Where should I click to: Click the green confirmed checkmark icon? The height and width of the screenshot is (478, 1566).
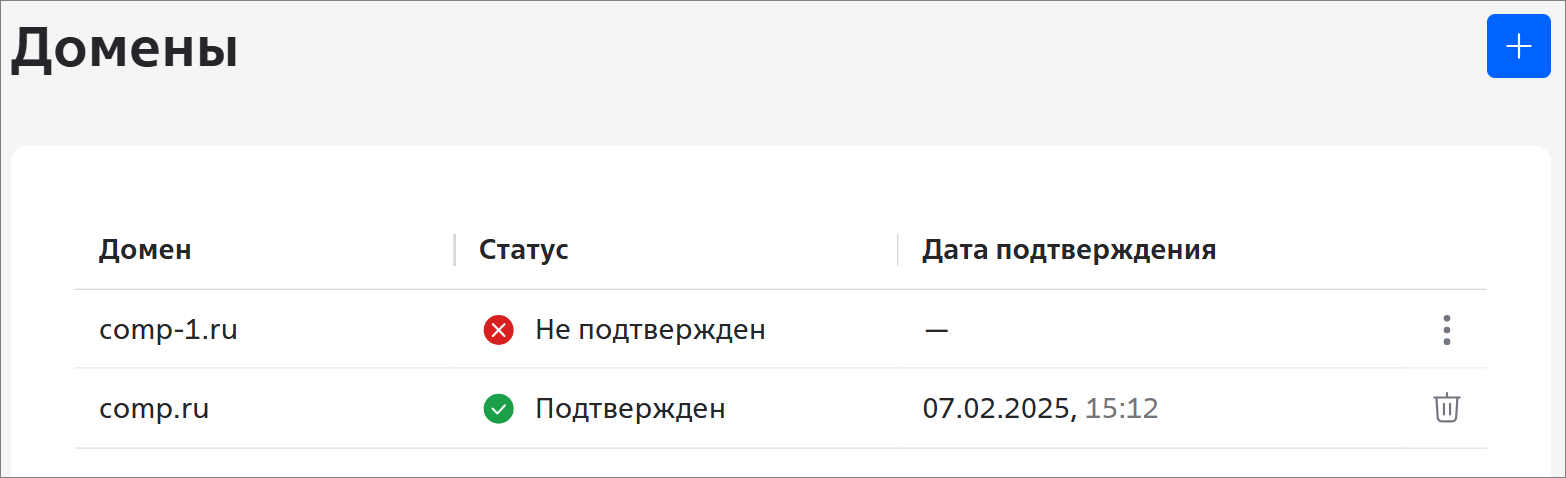pos(498,409)
